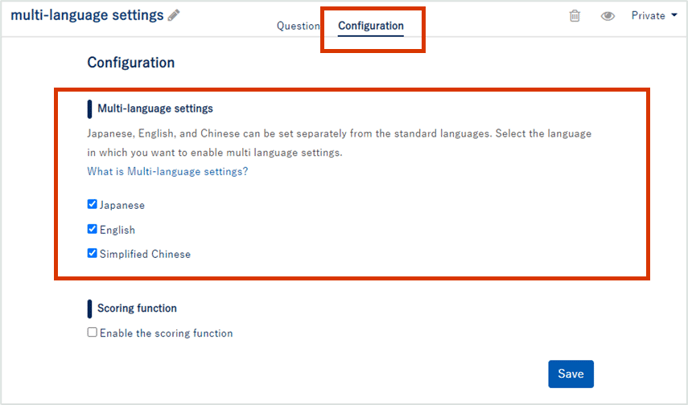Toggle the English language checkbox
The image size is (688, 405).
[92, 229]
